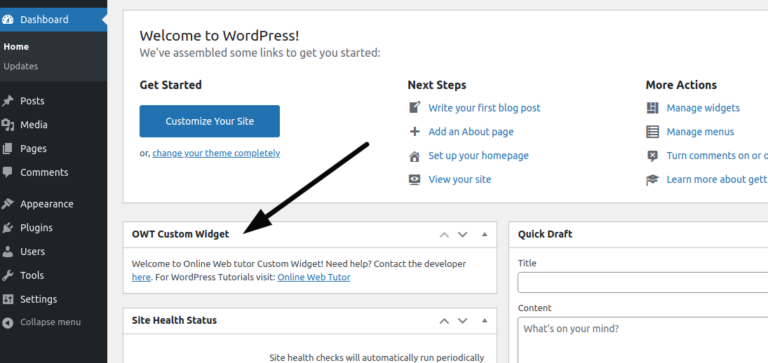Click the pencil icon beside Write your first blog post

coord(414,107)
